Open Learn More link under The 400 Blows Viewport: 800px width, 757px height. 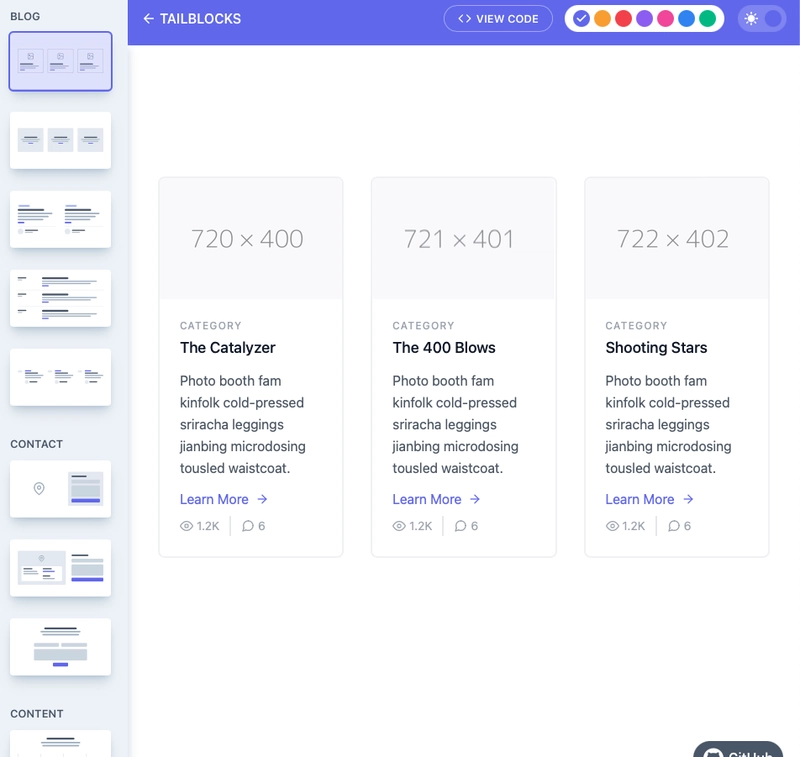tap(426, 499)
